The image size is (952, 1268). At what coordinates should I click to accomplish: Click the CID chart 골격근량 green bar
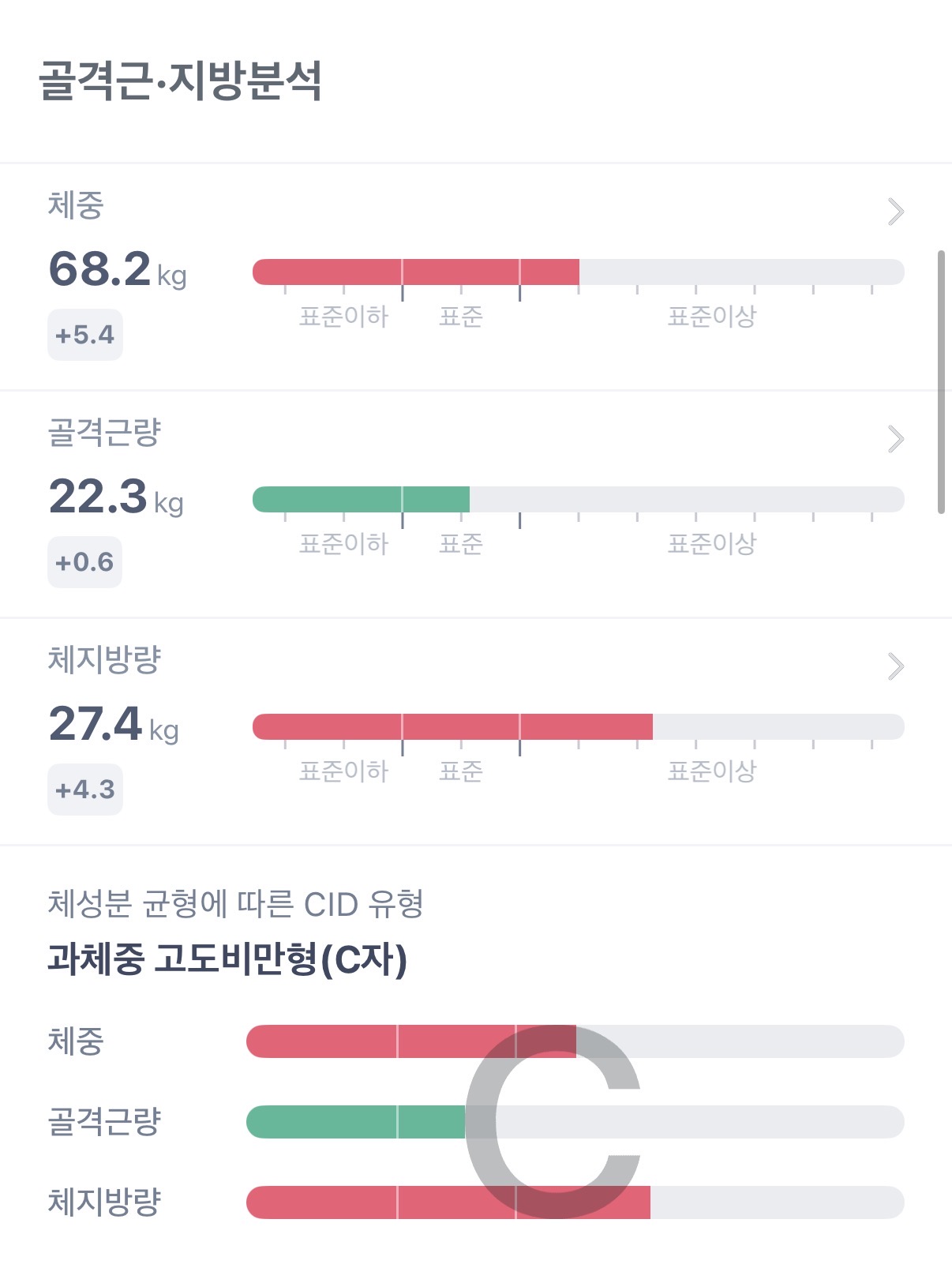355,1122
